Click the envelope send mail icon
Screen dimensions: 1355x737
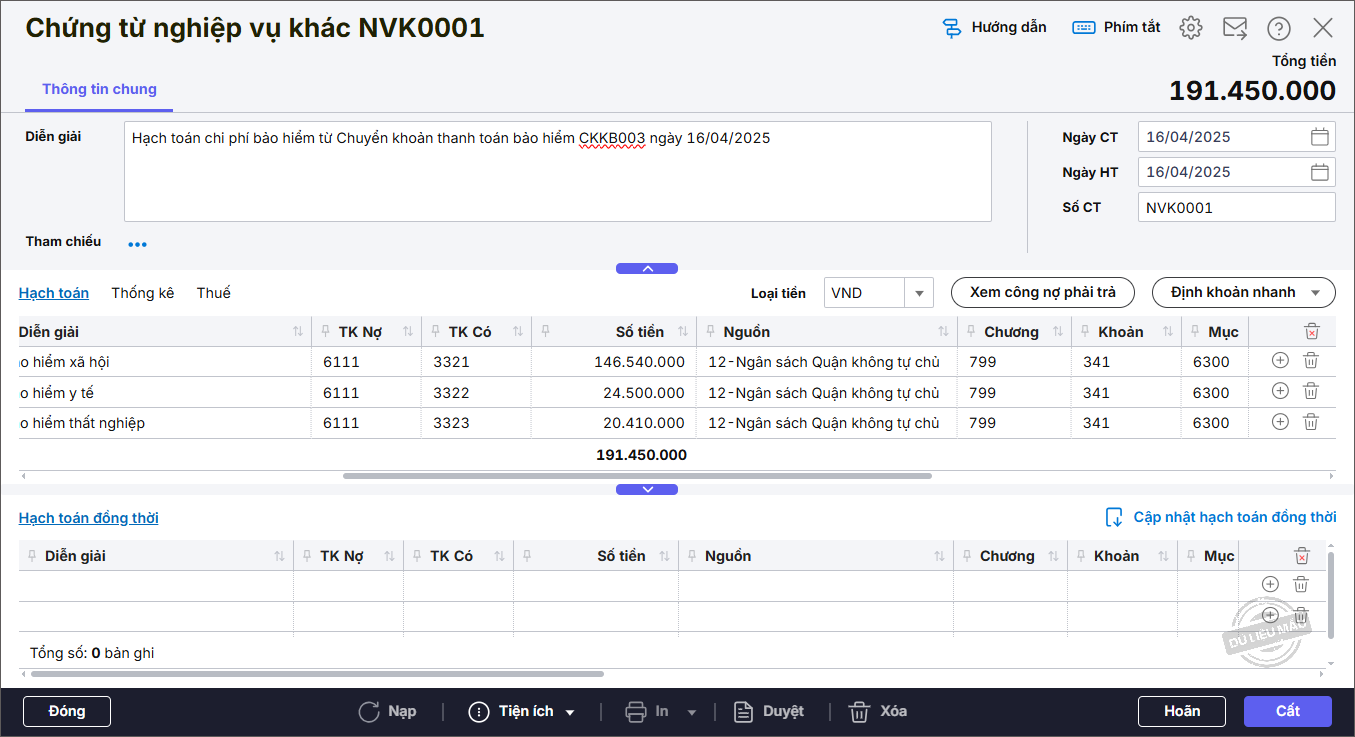click(1235, 28)
